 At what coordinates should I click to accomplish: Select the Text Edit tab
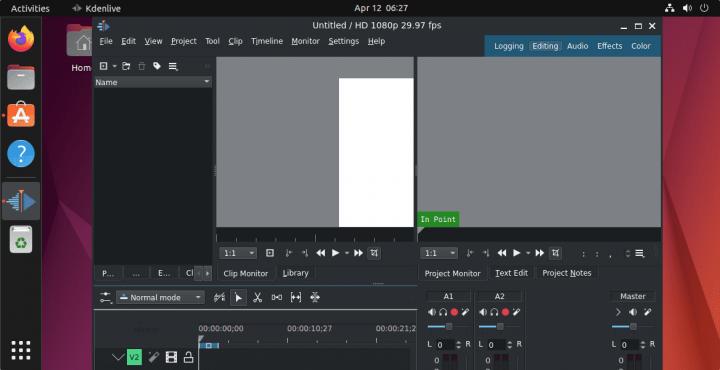click(511, 273)
